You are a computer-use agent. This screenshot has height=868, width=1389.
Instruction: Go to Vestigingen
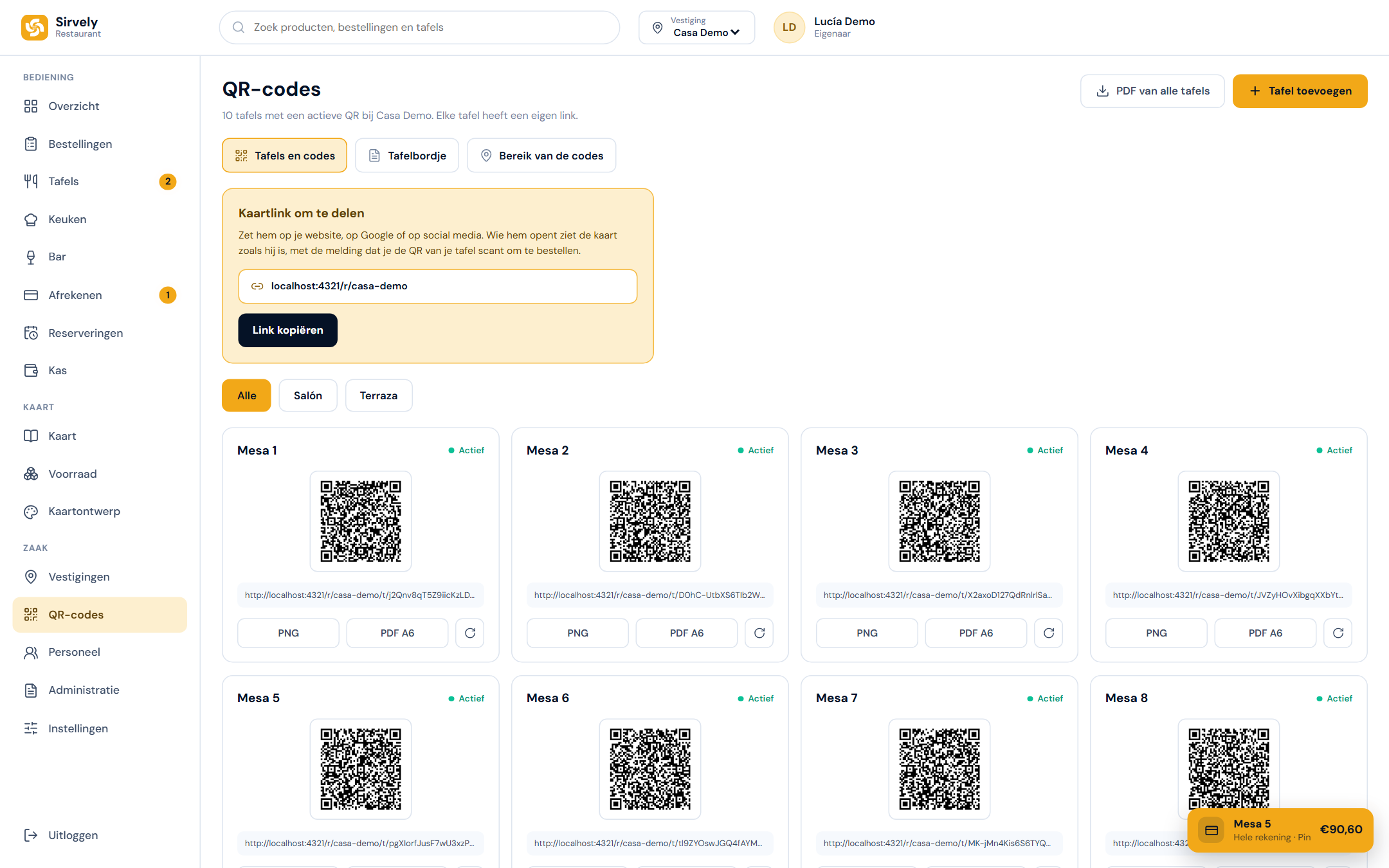point(100,577)
